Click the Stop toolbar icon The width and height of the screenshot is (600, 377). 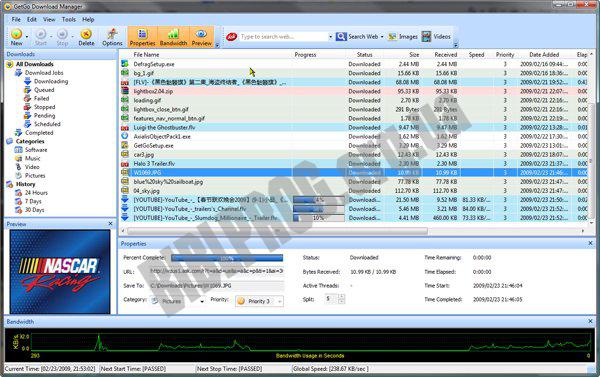[x=62, y=37]
